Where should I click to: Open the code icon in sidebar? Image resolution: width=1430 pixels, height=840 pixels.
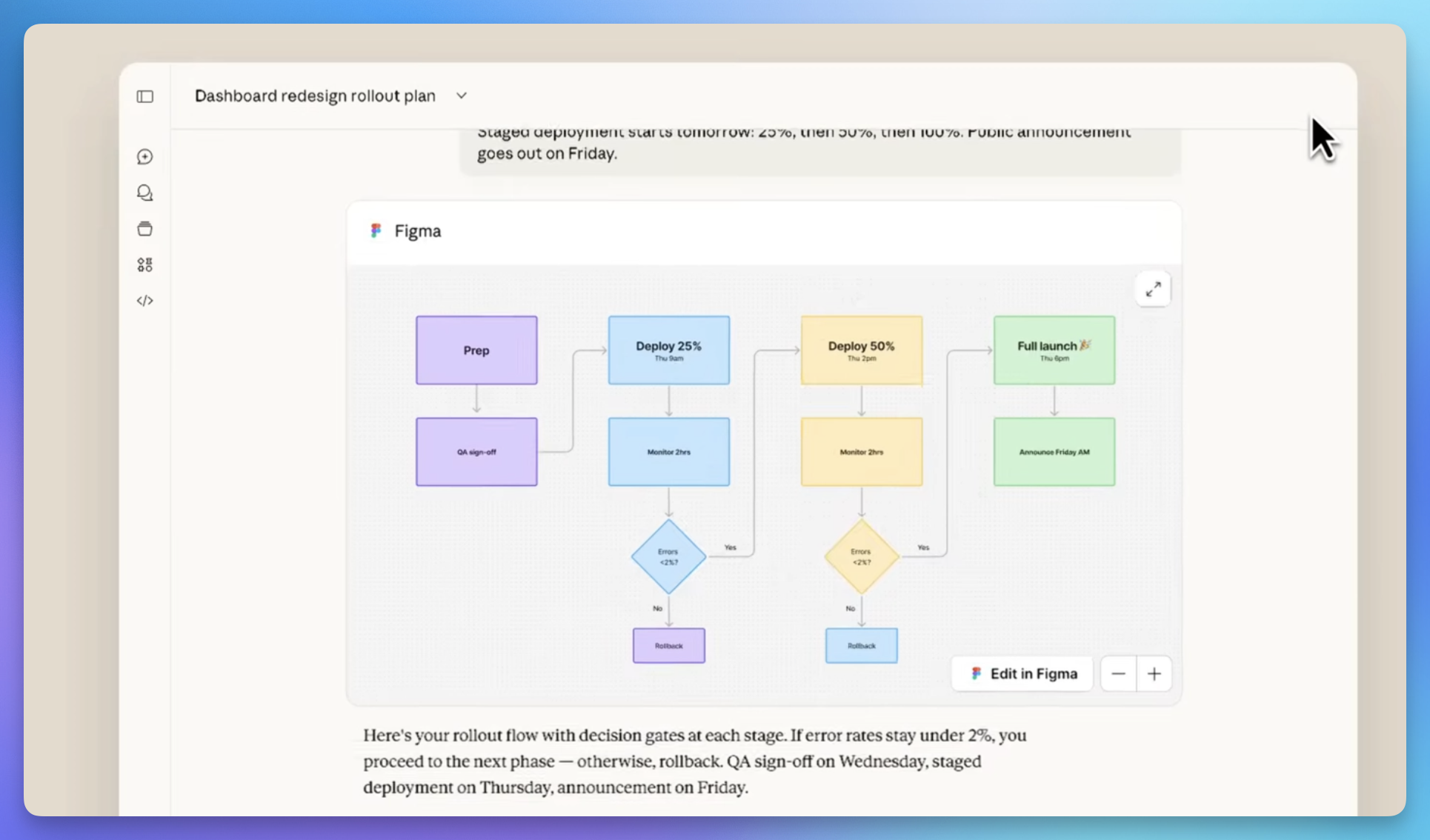coord(145,301)
